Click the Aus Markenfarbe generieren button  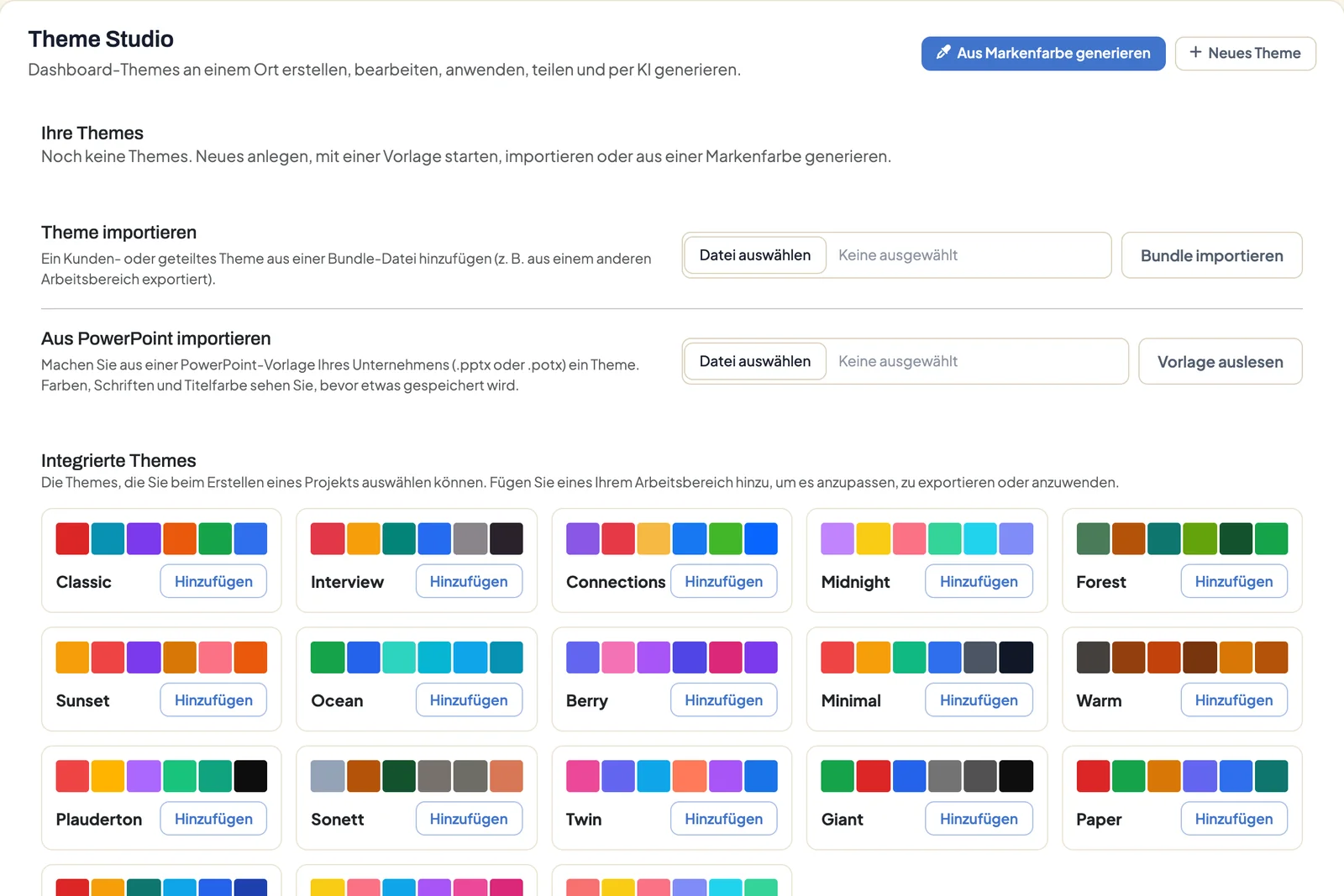(x=1043, y=53)
